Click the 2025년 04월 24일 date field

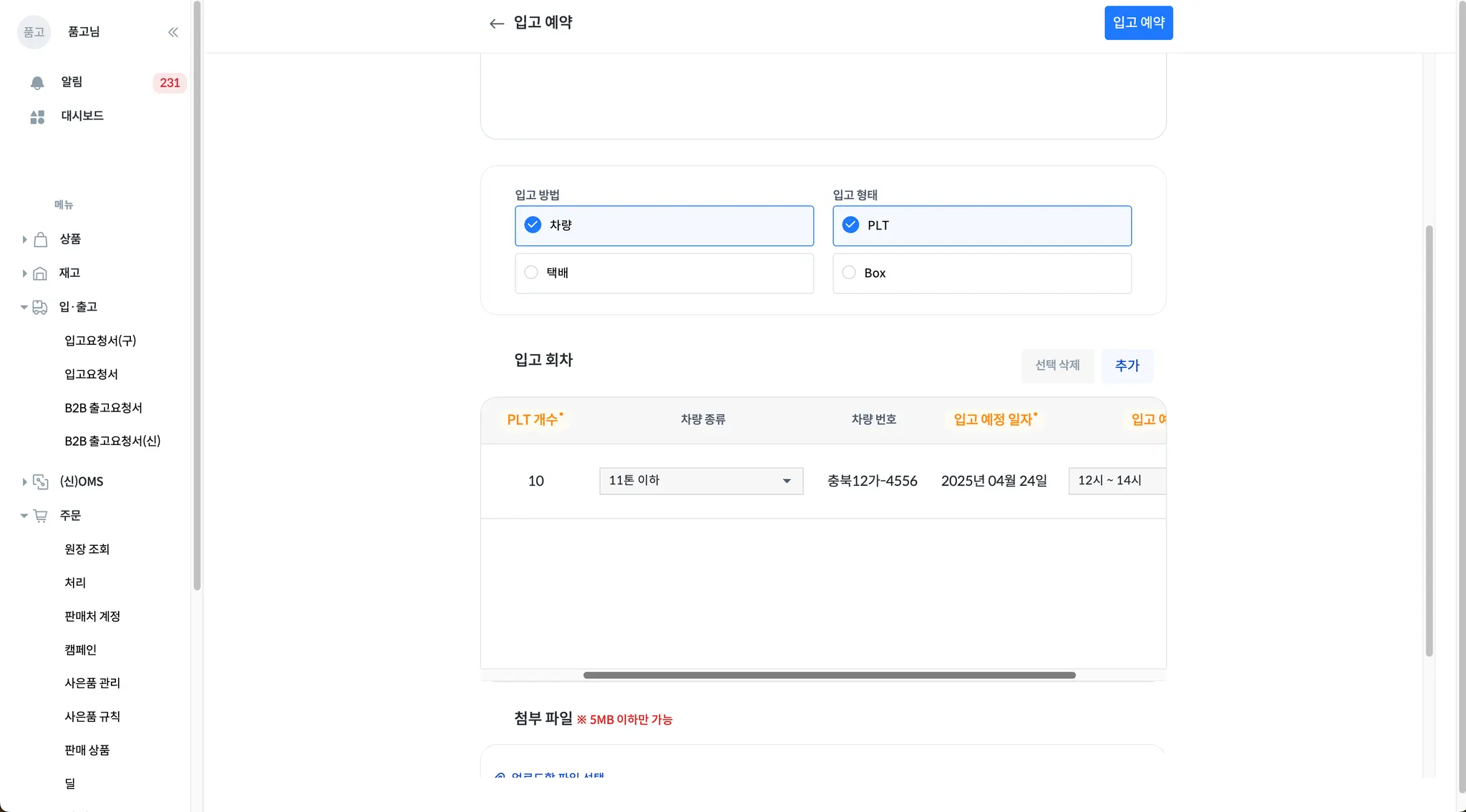pos(994,481)
